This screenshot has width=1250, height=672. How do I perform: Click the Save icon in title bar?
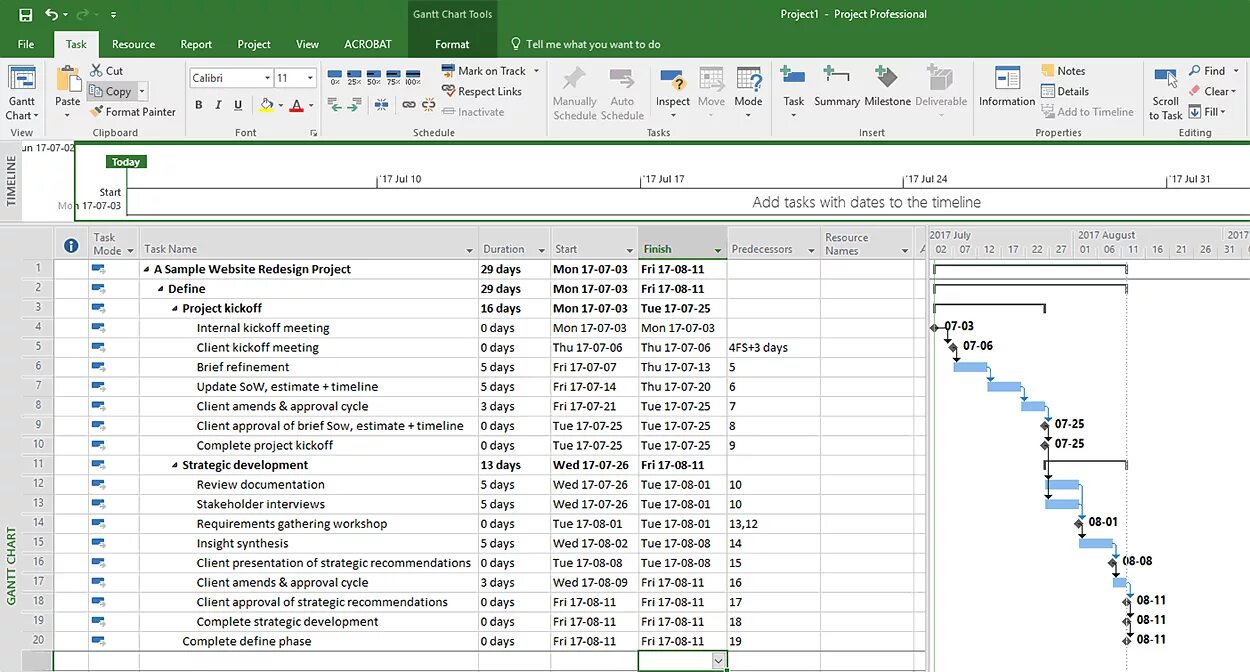click(26, 15)
